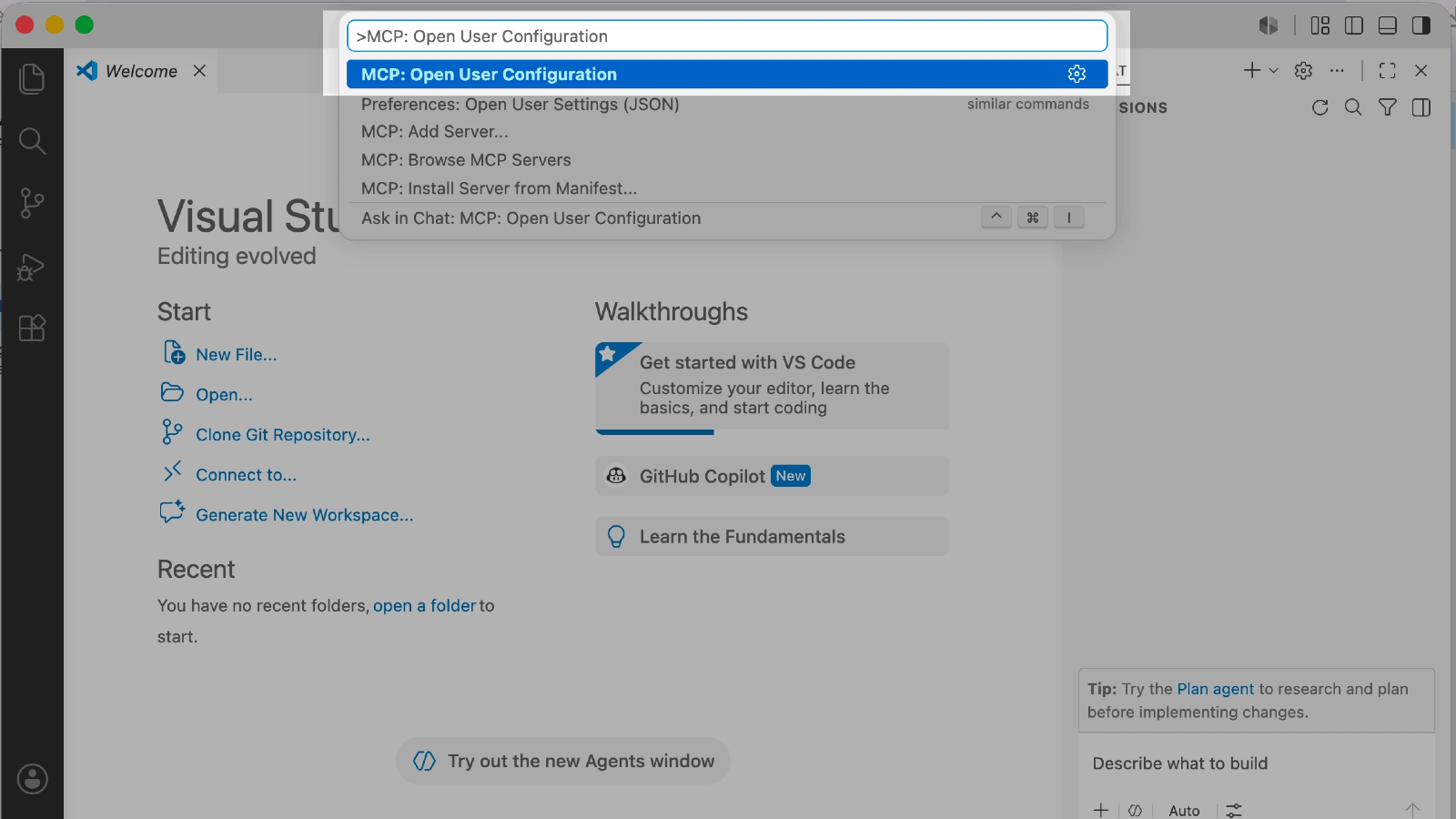Toggle the bottom panel visibility
1456x819 pixels.
[x=1388, y=25]
